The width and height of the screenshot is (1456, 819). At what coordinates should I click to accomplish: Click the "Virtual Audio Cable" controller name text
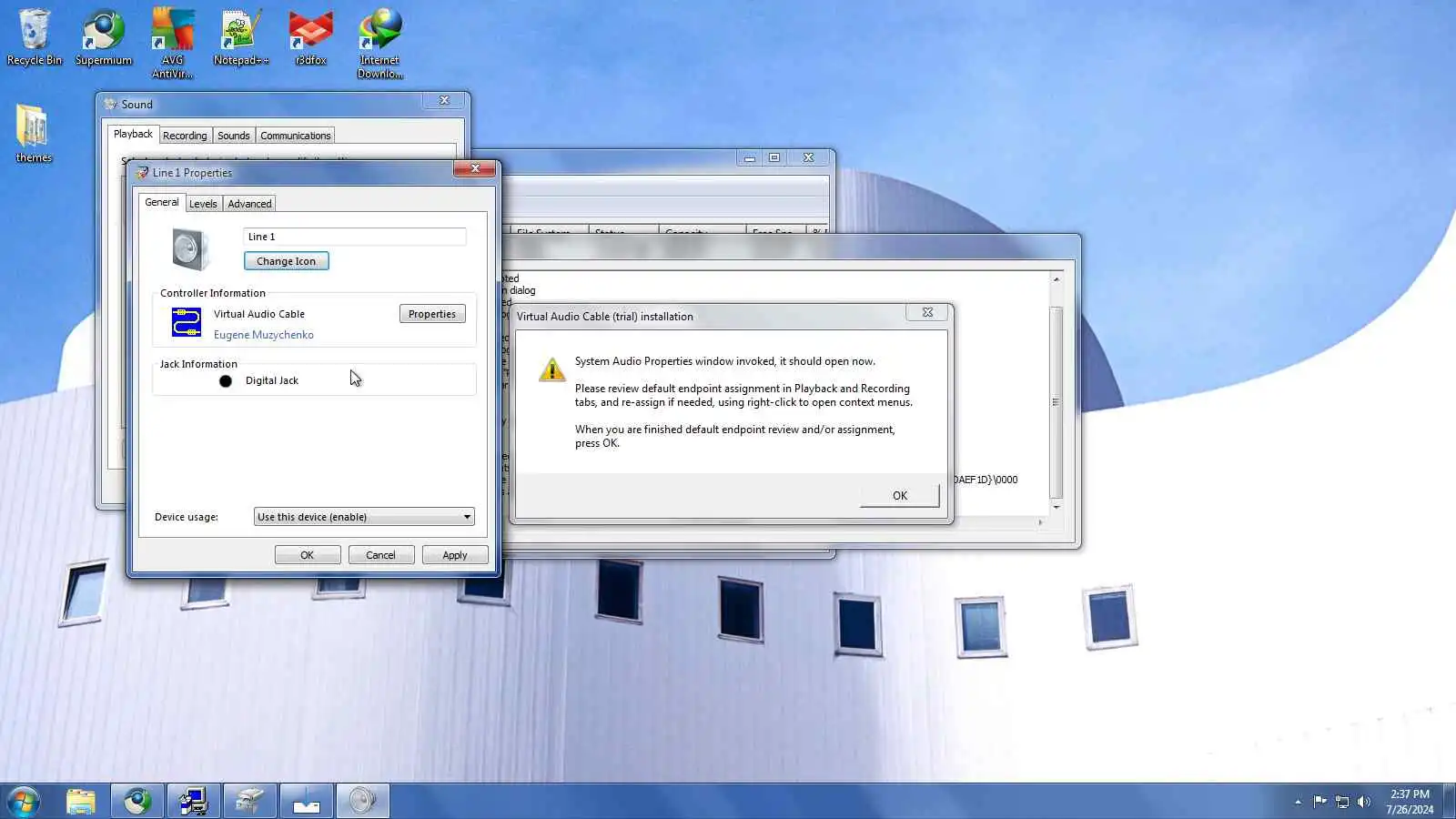[x=259, y=314]
